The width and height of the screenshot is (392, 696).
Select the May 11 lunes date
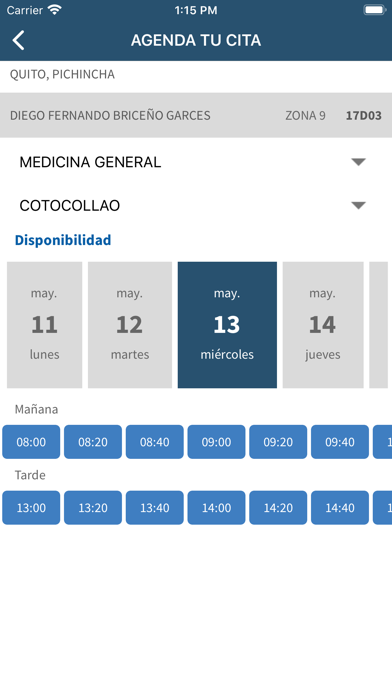pos(44,325)
